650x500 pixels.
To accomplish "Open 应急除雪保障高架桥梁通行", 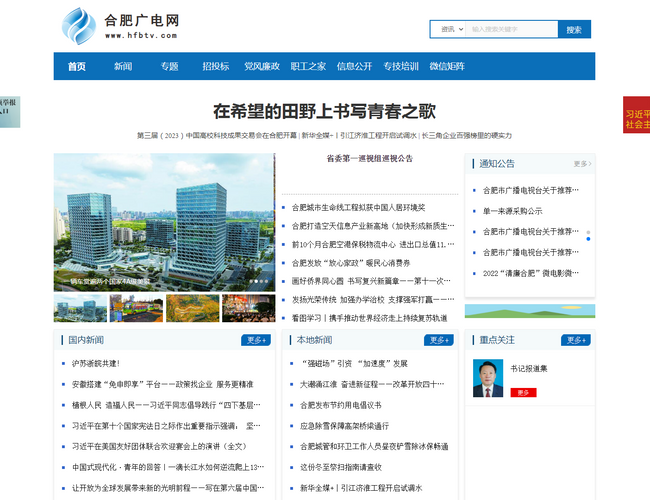I will click(344, 426).
